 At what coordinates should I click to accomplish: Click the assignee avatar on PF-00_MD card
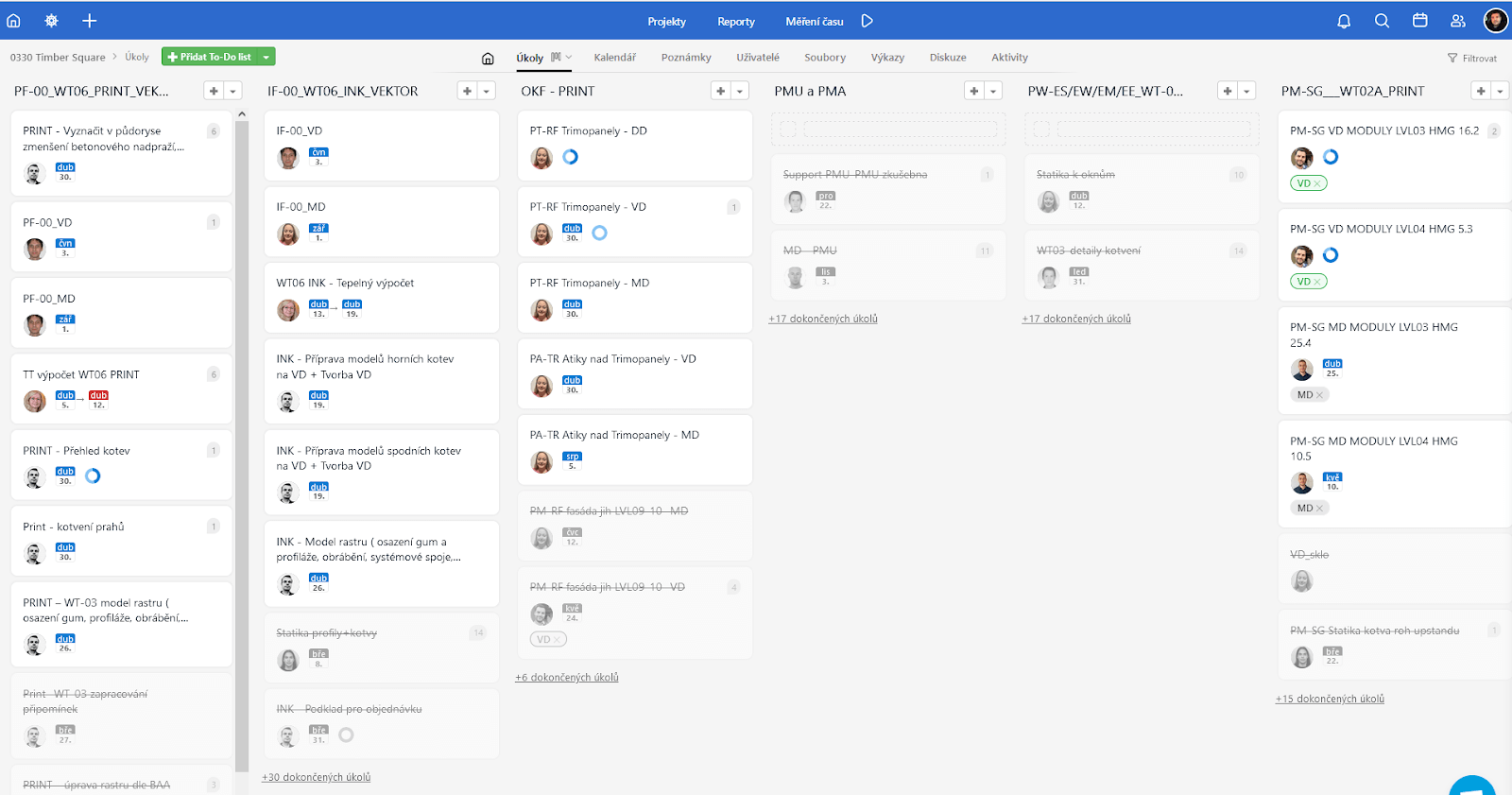(x=35, y=325)
